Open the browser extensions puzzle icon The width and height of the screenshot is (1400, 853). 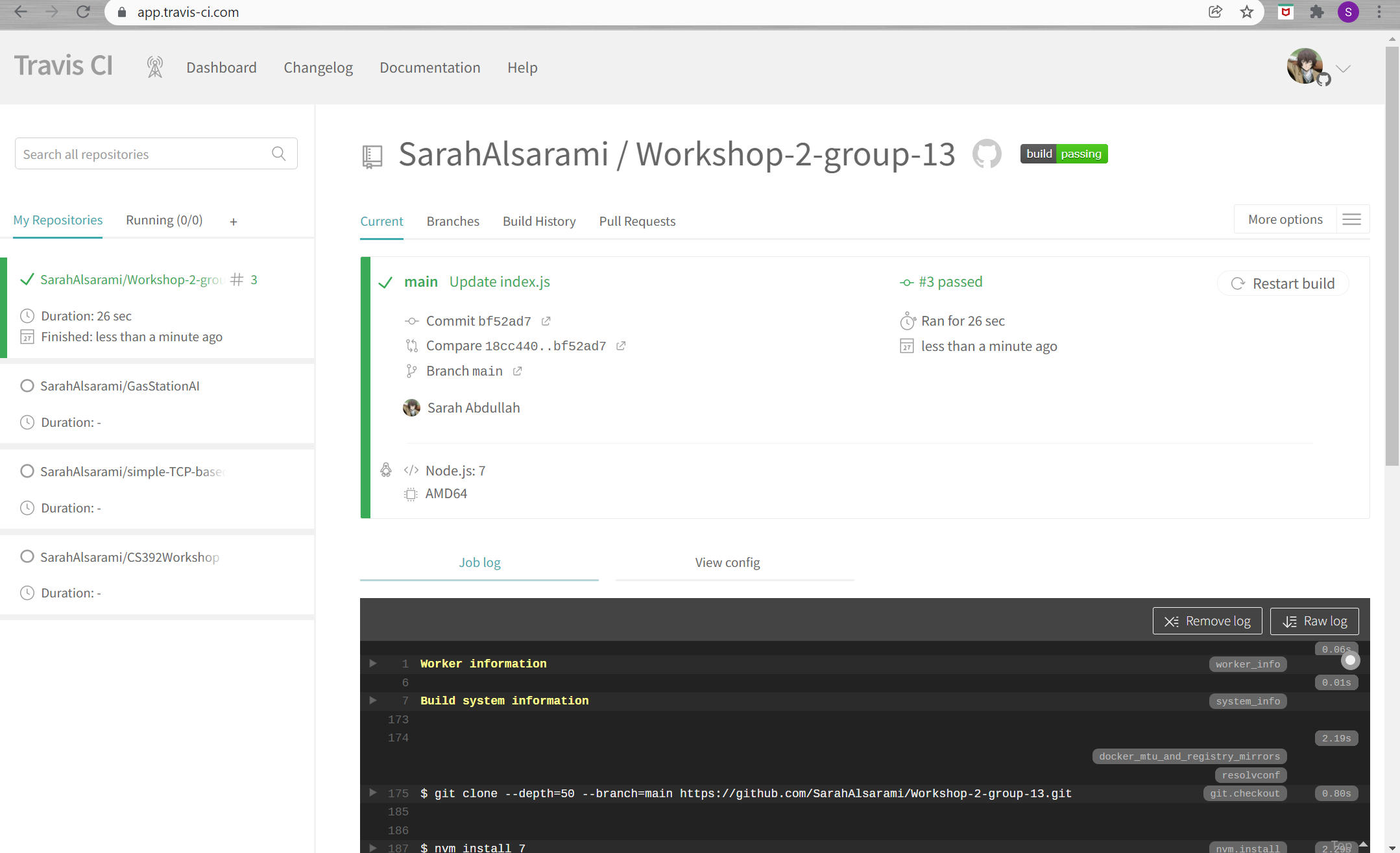coord(1317,12)
